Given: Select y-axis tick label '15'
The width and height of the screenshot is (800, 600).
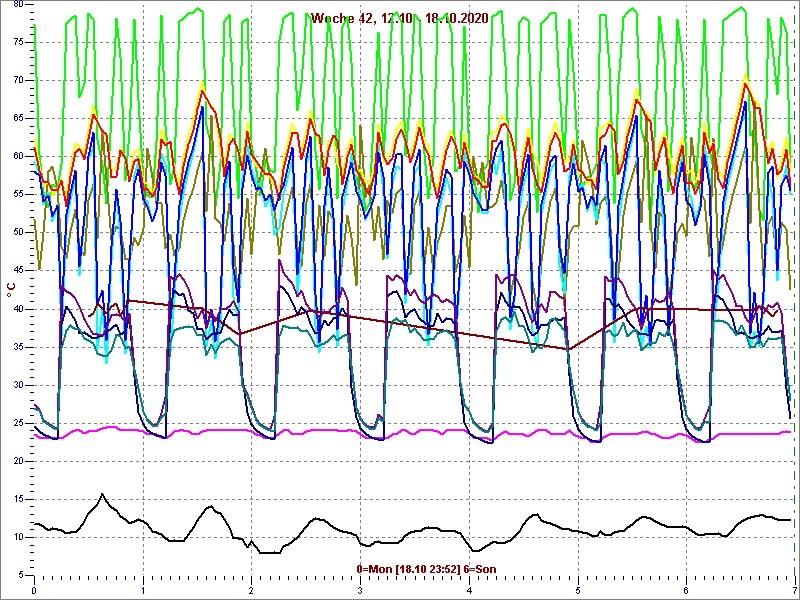Looking at the screenshot, I should pyautogui.click(x=18, y=499).
